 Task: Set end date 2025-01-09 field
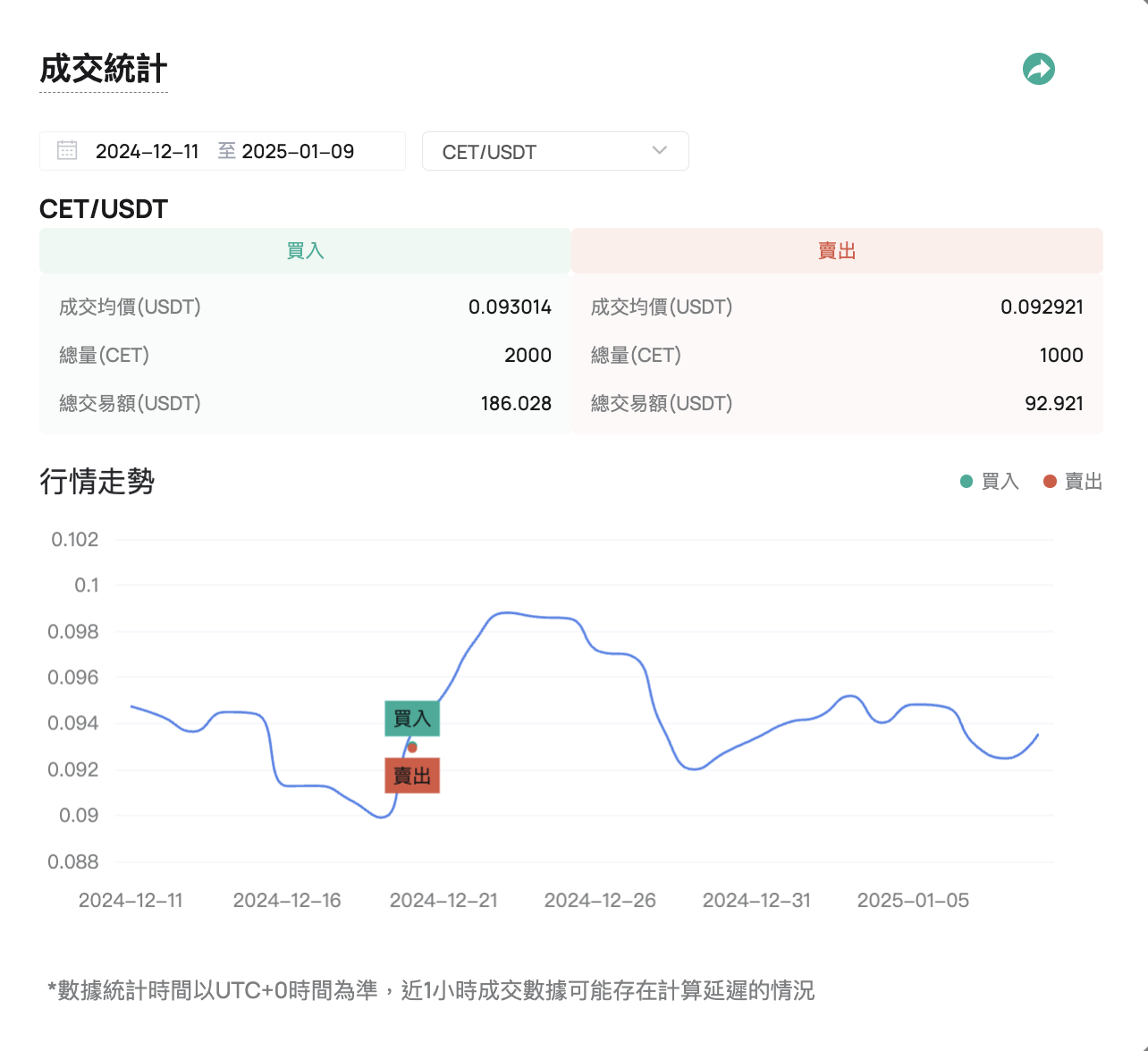[x=298, y=151]
